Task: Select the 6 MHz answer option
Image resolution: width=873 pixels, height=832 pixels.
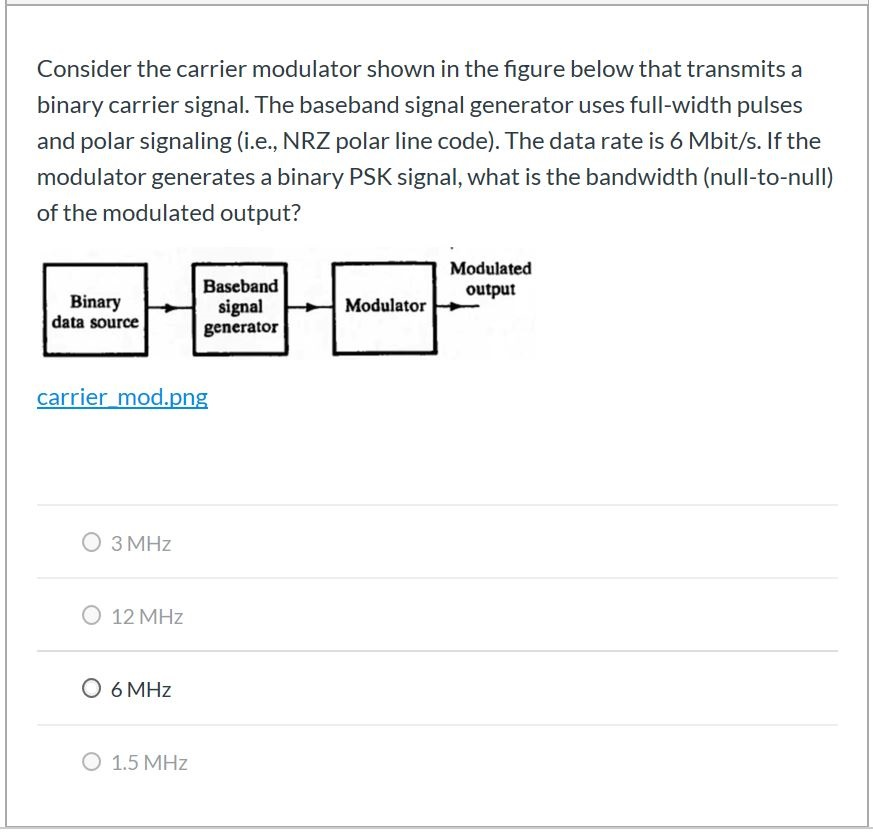Action: pyautogui.click(x=91, y=687)
